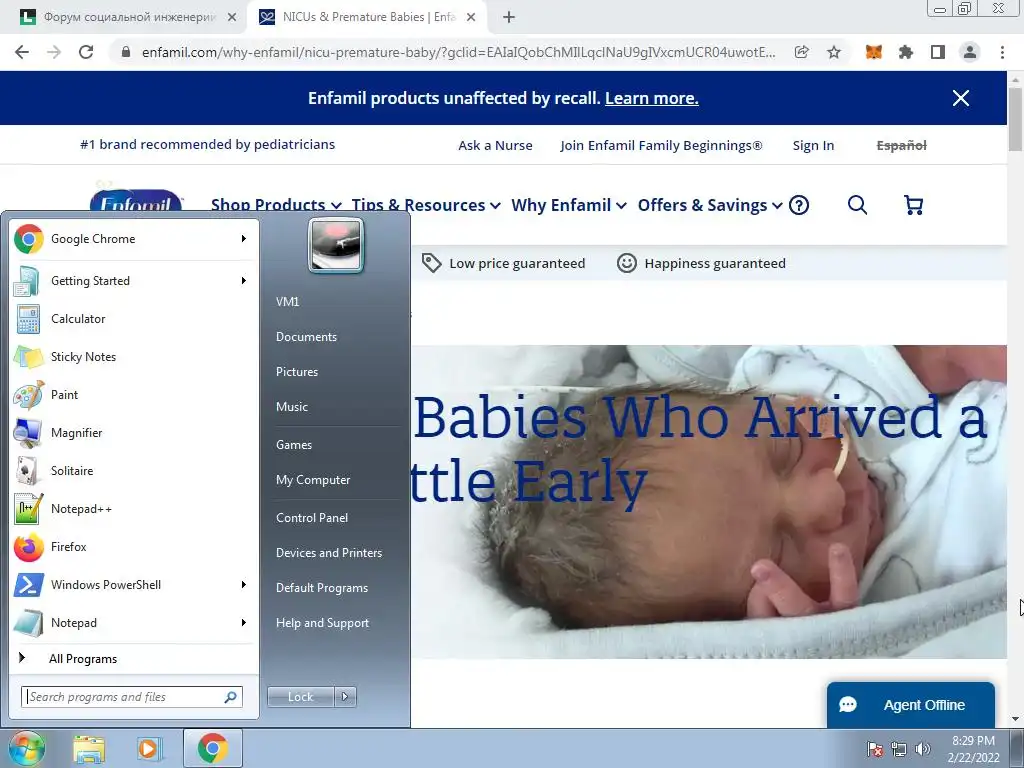Open Pictures from Start menu

(297, 372)
